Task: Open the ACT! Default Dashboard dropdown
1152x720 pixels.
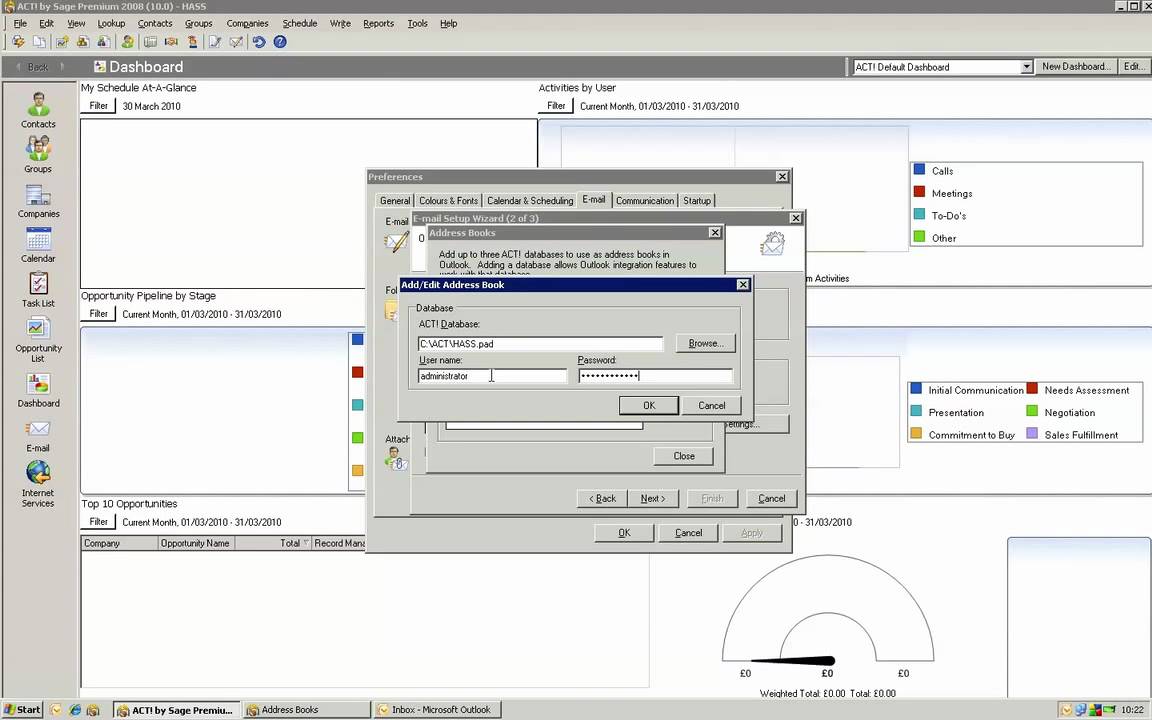Action: click(x=1026, y=67)
